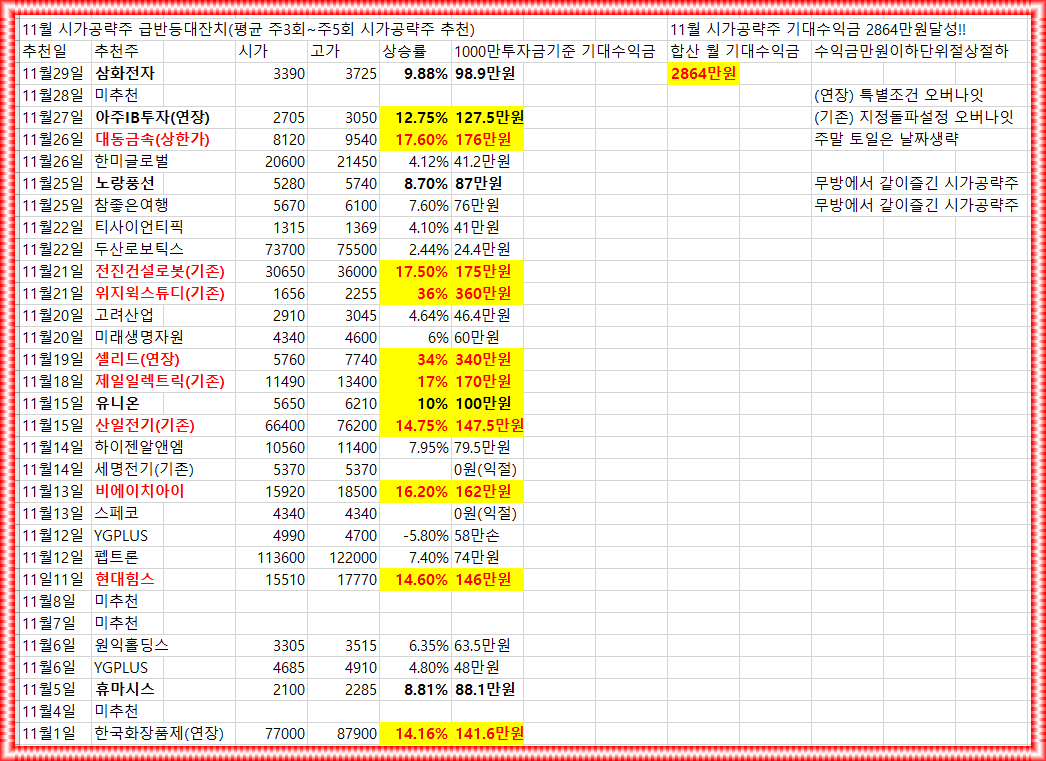Click the 현대힘스 cell

127,579
